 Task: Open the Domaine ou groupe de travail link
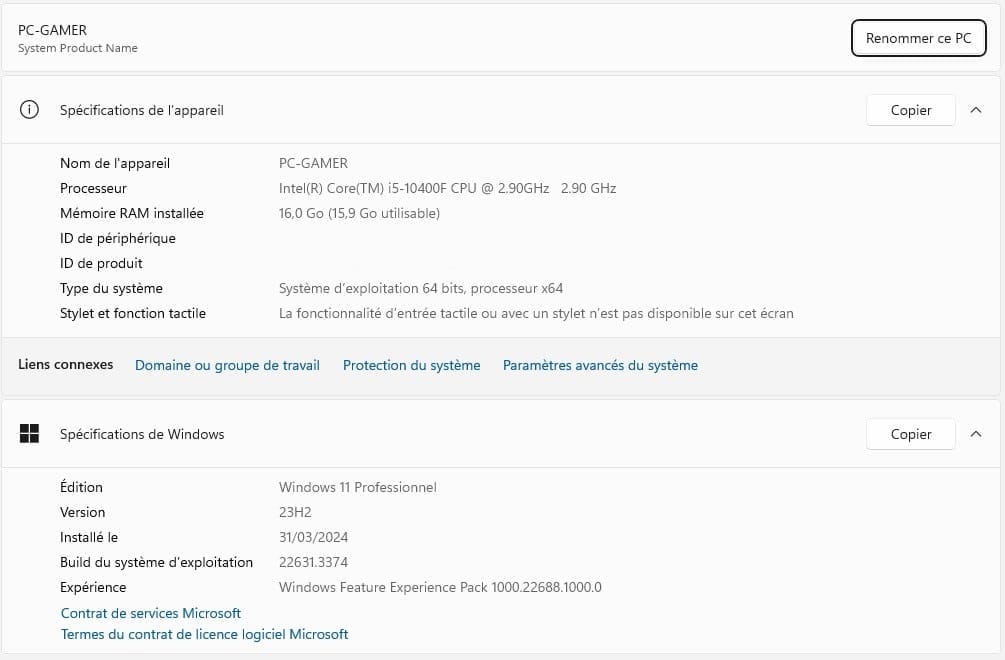pyautogui.click(x=227, y=365)
